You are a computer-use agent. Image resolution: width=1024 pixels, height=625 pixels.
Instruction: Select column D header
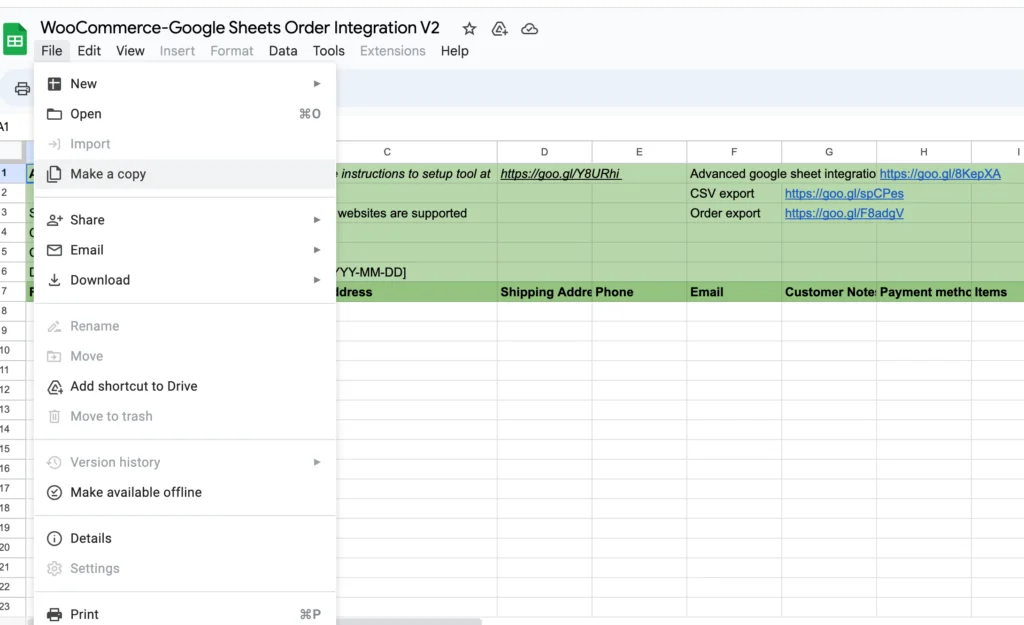545,152
